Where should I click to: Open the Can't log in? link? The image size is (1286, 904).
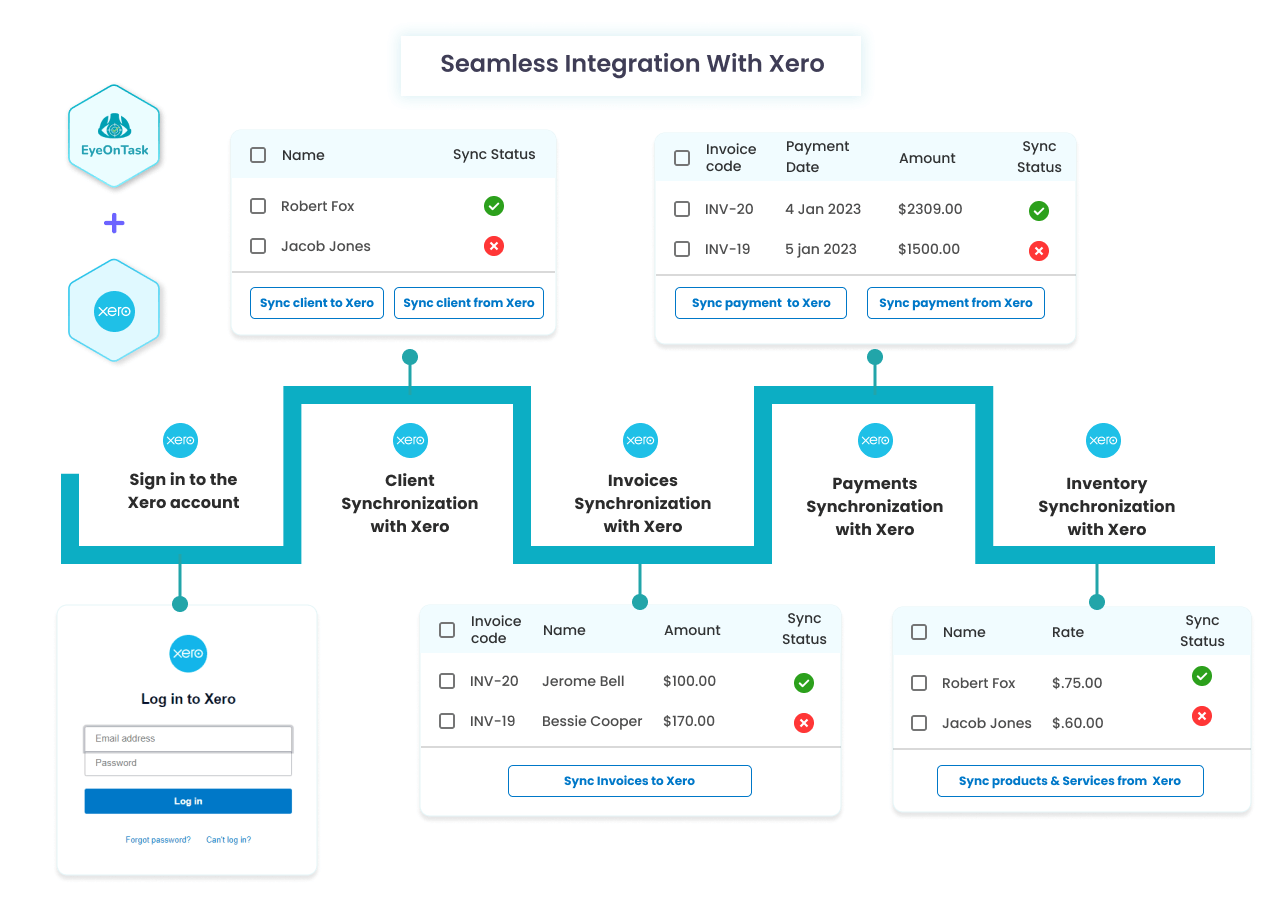[x=229, y=840]
